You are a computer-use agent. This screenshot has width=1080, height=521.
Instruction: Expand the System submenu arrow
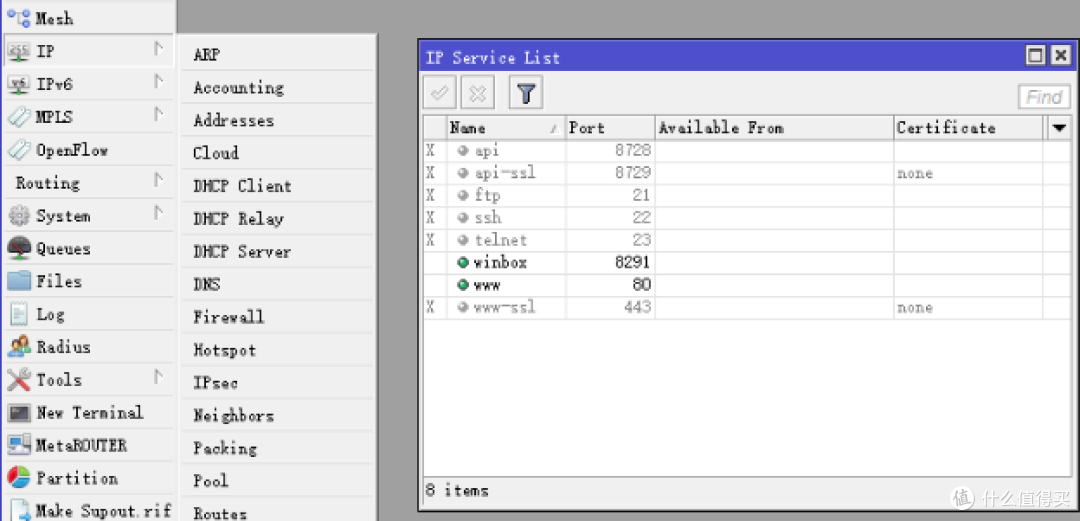(x=158, y=212)
